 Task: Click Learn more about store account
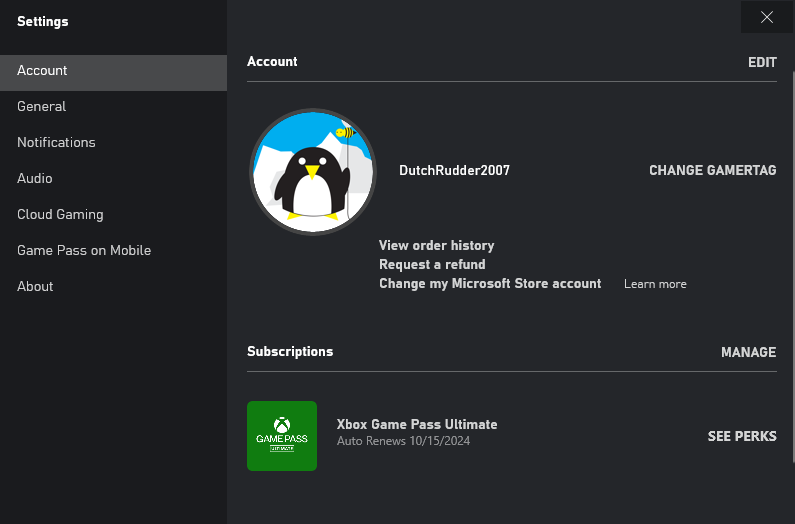(x=655, y=285)
